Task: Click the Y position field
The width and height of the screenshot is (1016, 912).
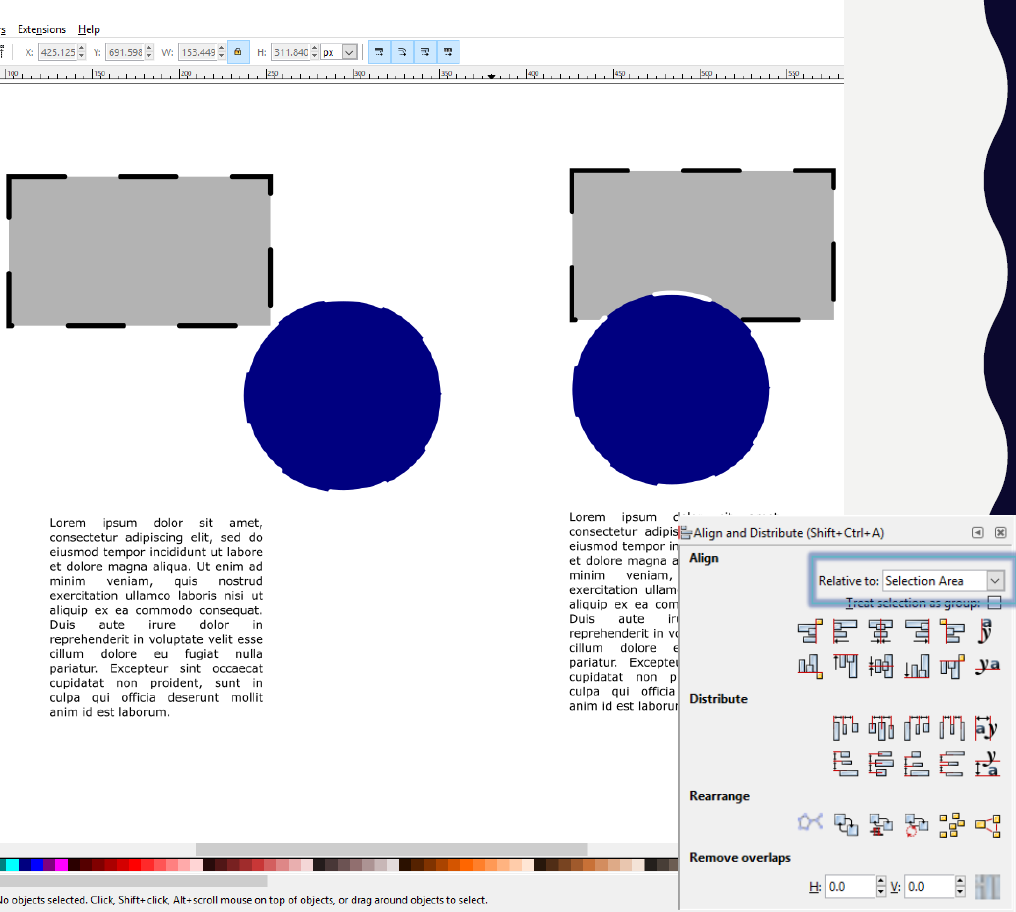Action: click(x=125, y=52)
